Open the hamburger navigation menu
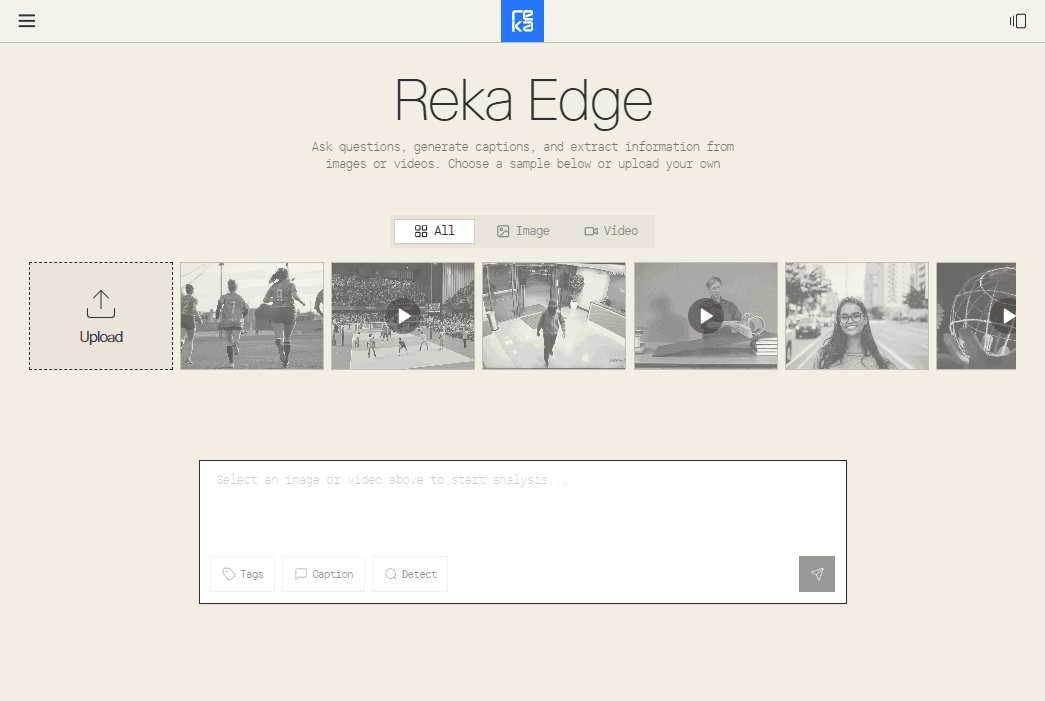Image resolution: width=1045 pixels, height=701 pixels. pos(26,20)
